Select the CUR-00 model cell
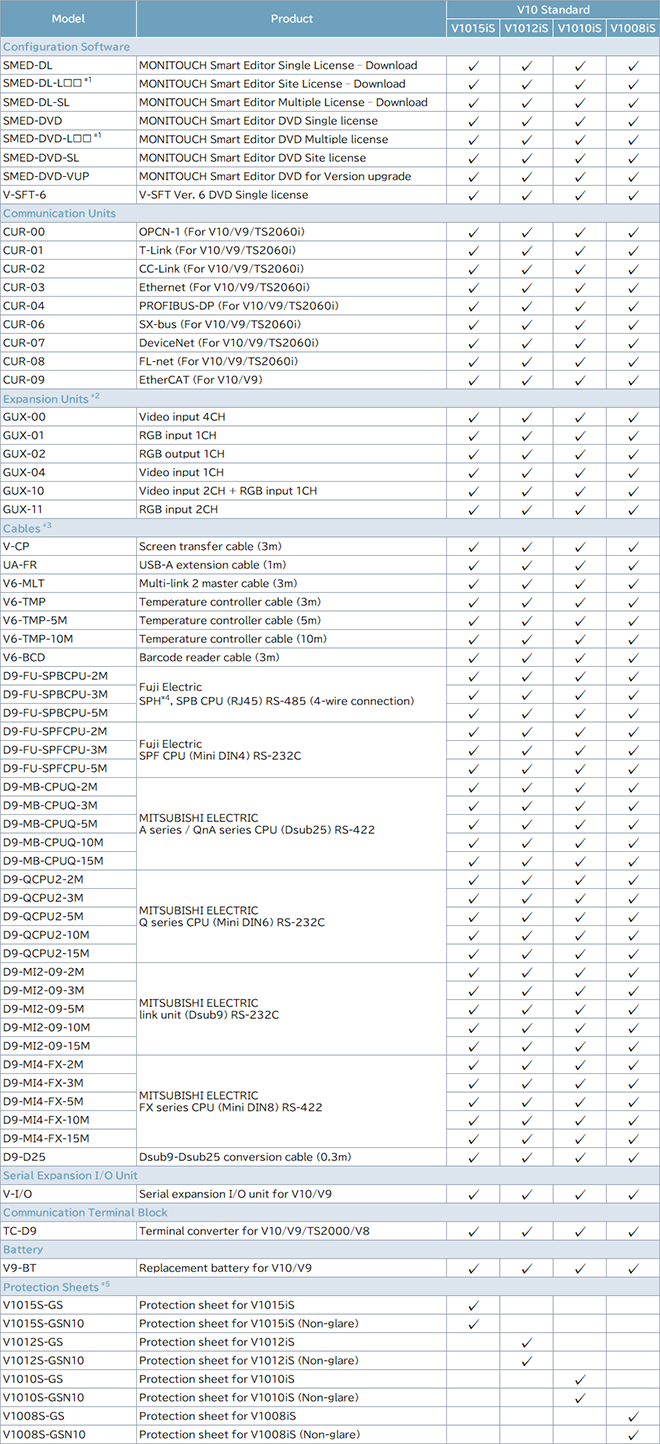 (x=68, y=232)
